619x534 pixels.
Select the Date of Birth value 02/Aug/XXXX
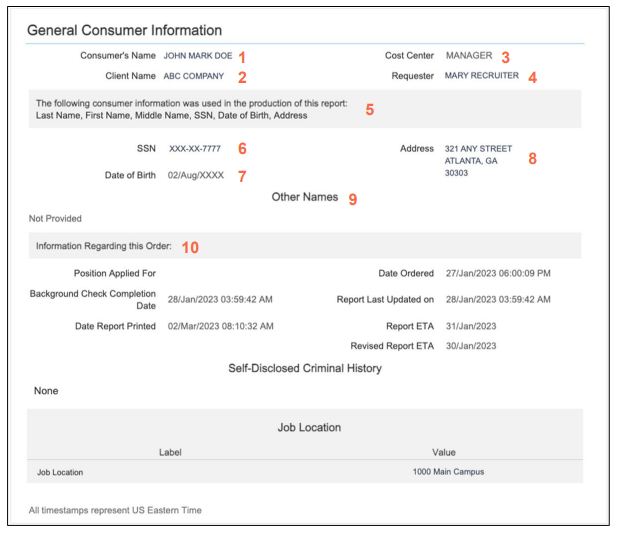pos(196,176)
